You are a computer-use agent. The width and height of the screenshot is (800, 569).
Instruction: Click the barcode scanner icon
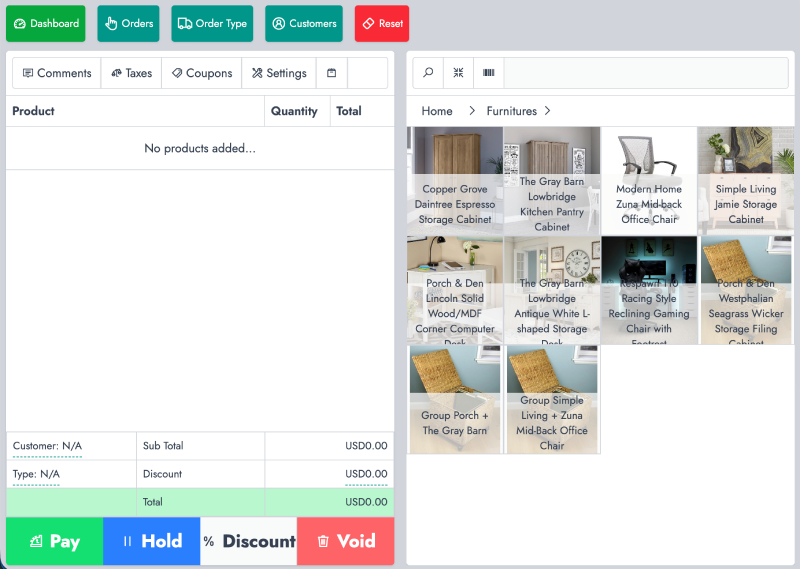click(x=489, y=72)
